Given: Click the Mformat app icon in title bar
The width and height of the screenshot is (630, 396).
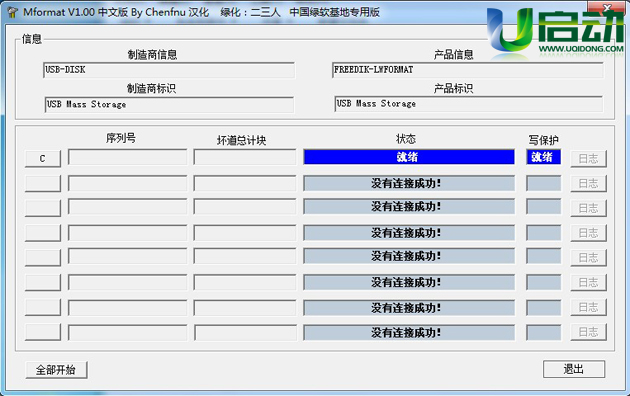Looking at the screenshot, I should (x=12, y=12).
